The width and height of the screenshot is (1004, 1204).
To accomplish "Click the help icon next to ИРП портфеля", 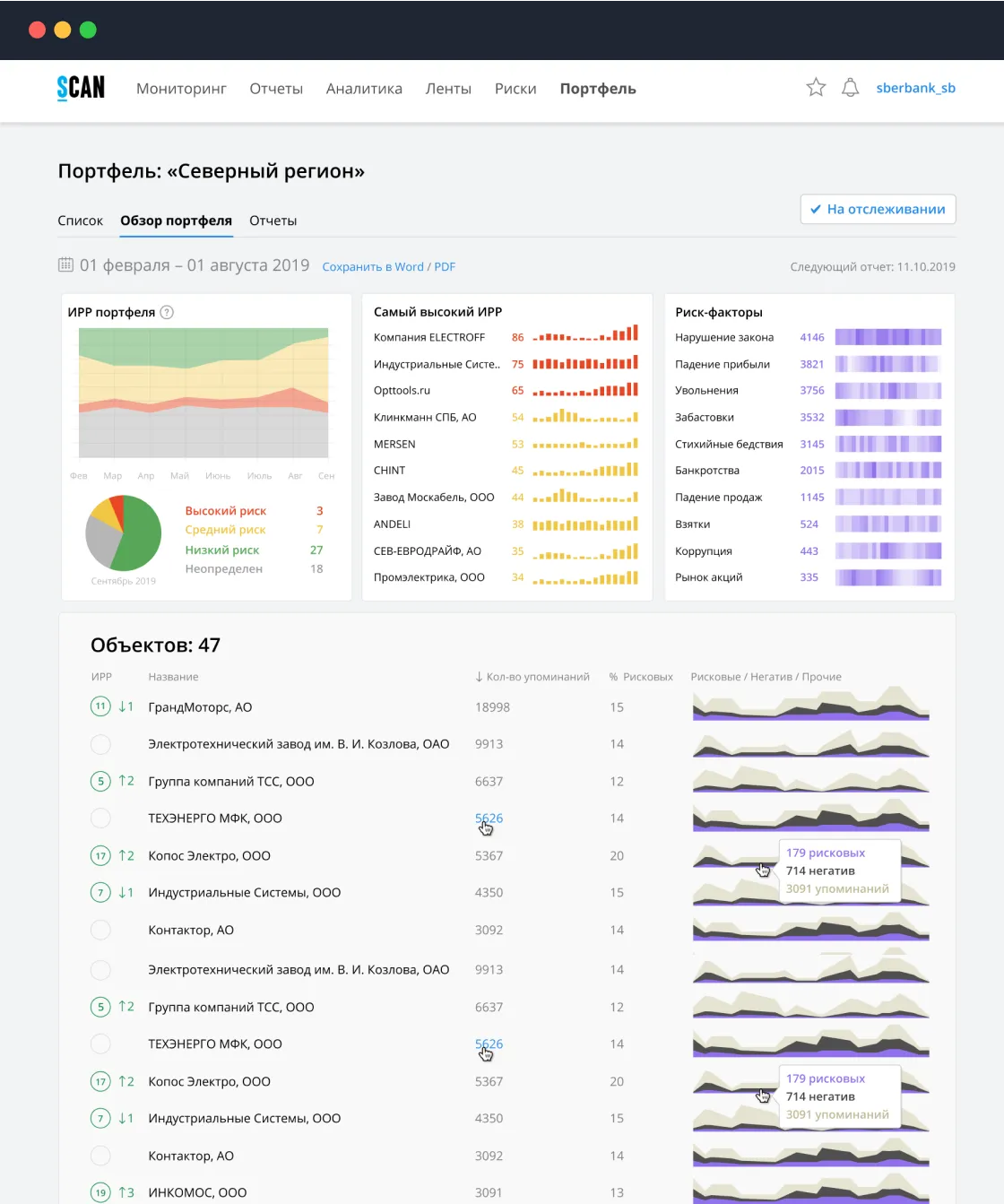I will pos(167,312).
